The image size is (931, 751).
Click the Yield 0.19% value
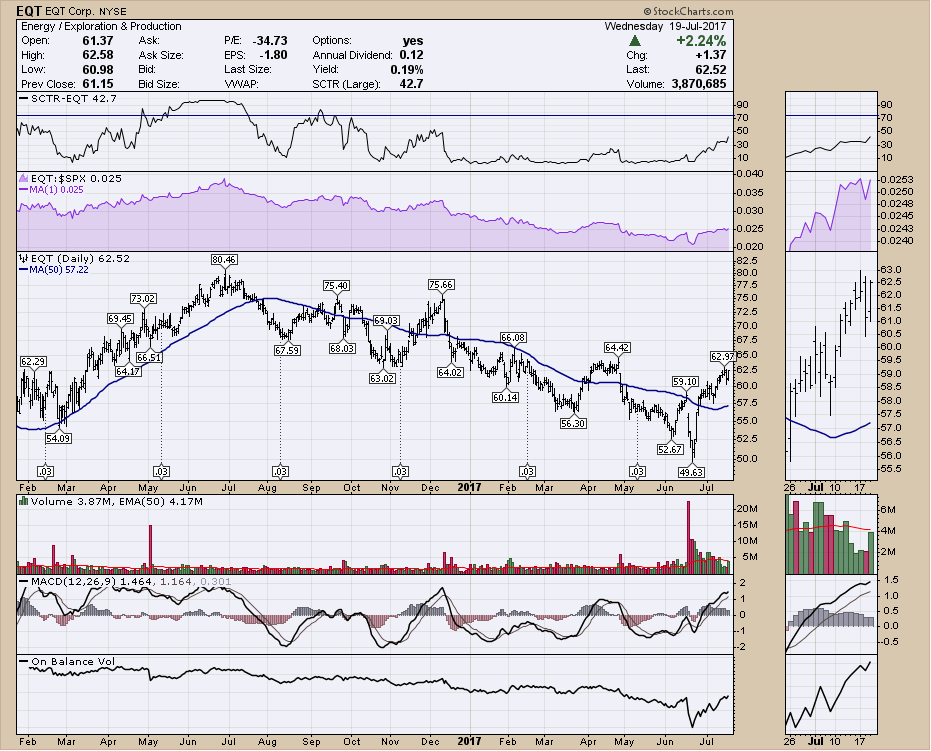[407, 69]
